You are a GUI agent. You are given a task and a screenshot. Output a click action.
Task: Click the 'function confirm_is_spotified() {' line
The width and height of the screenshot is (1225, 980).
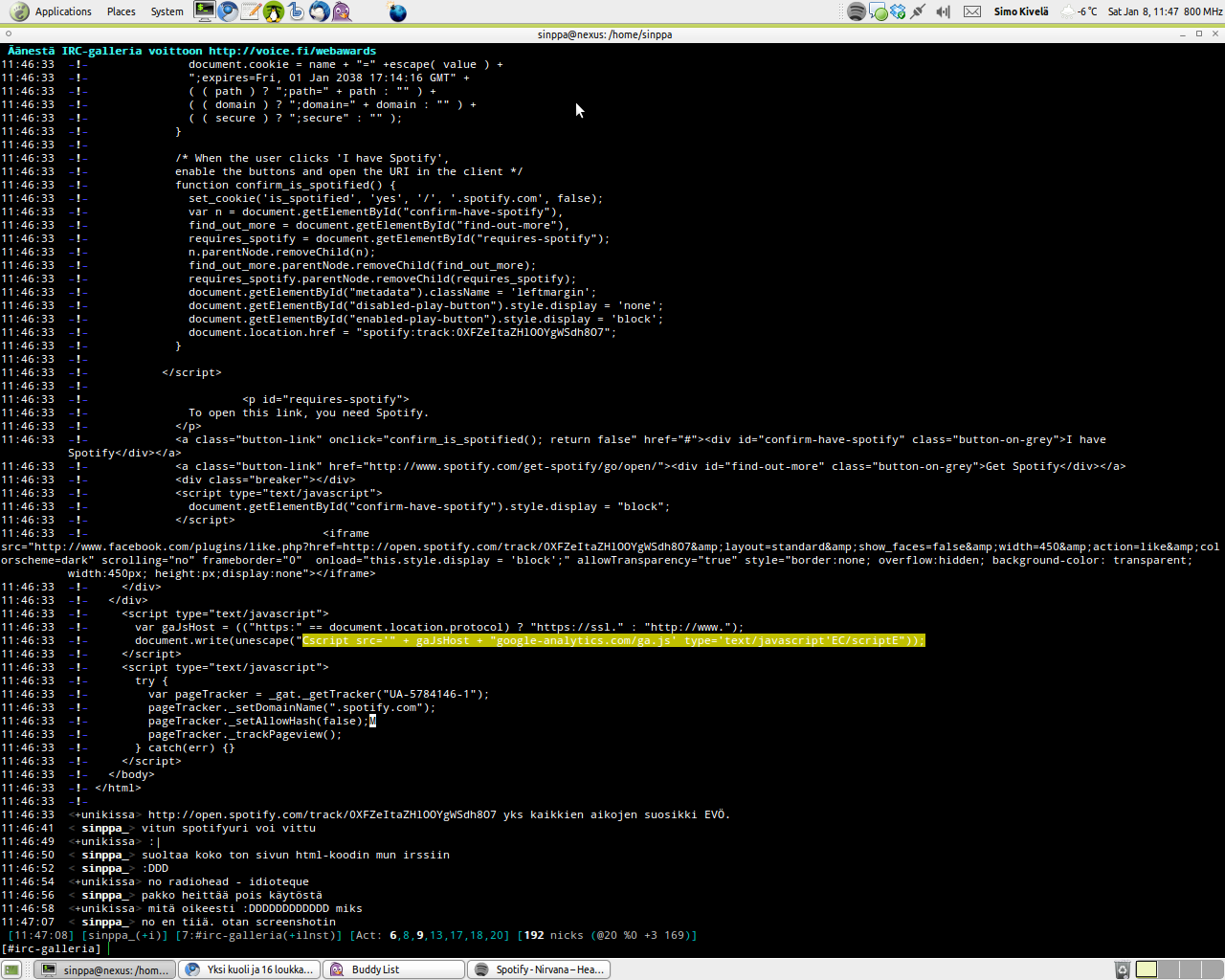pyautogui.click(x=285, y=185)
